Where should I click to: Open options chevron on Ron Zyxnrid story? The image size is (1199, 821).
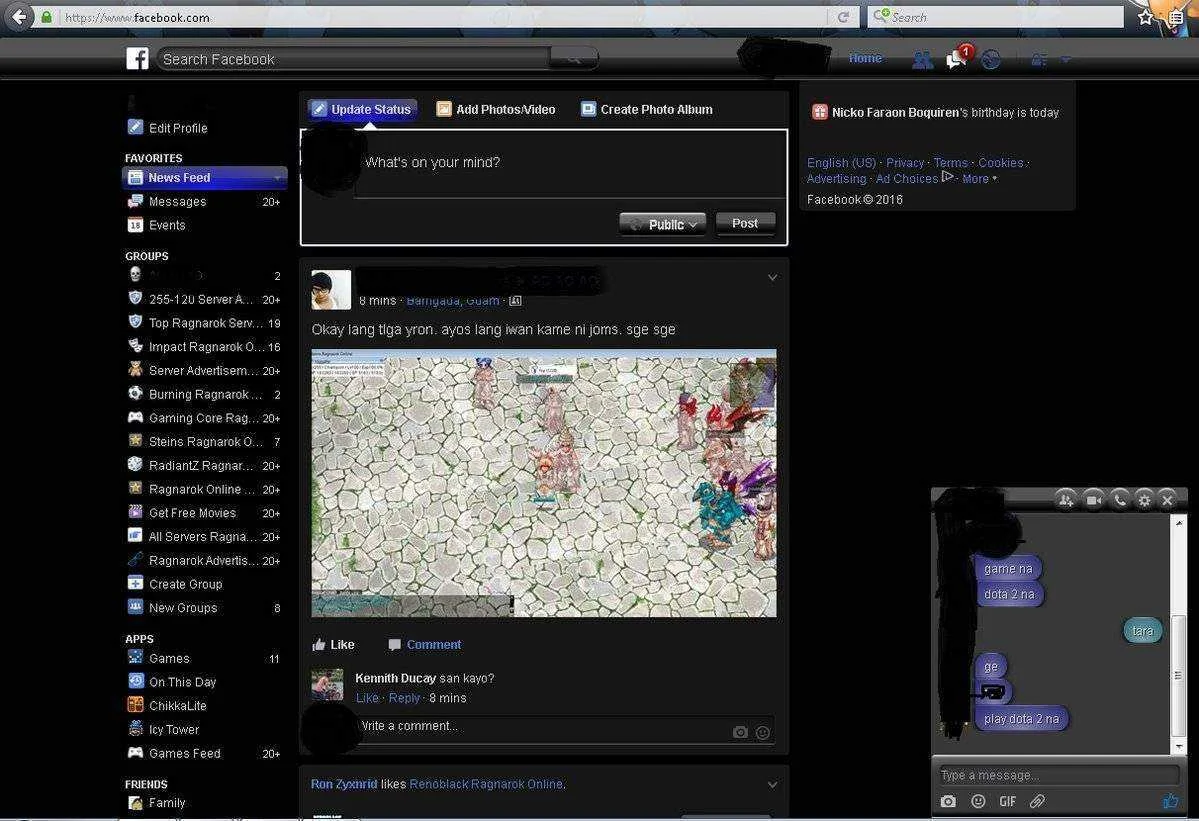(772, 784)
